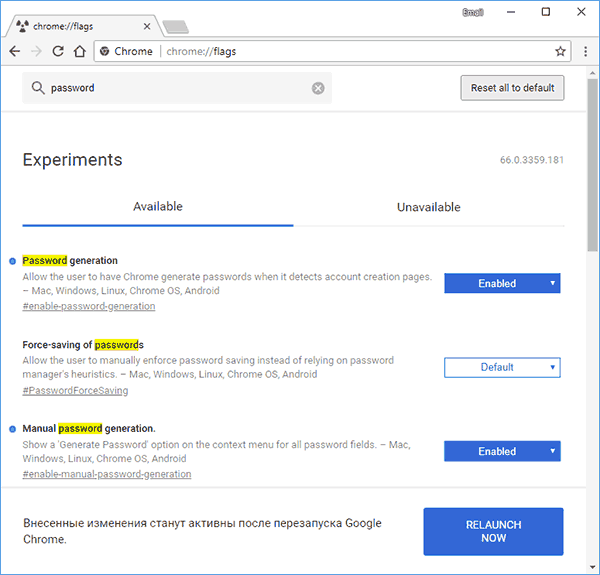This screenshot has height=575, width=600.
Task: Open the Force-saving of passwords Default dropdown
Action: 502,367
